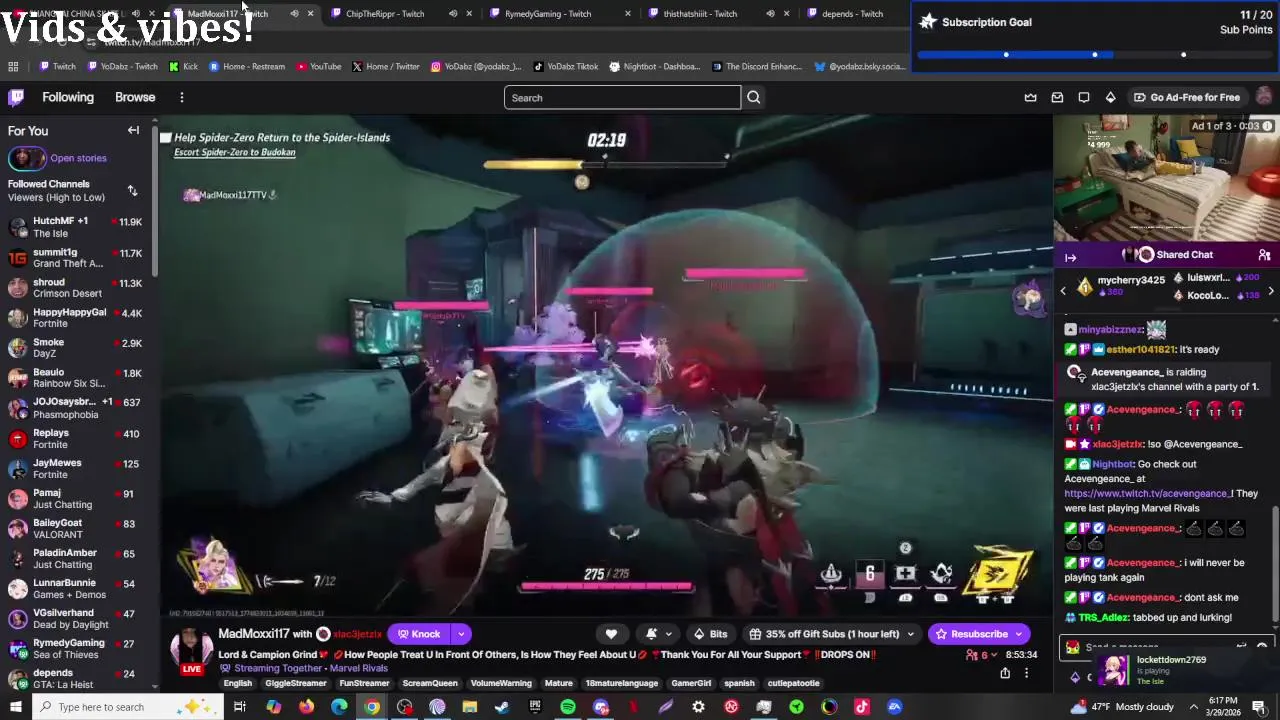
Task: Click the Spotify icon in the taskbar
Action: click(x=568, y=707)
